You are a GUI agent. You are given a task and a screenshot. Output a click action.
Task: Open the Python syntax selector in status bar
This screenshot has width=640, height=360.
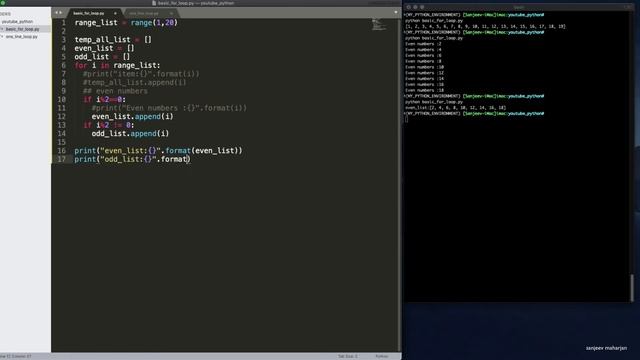click(x=382, y=356)
